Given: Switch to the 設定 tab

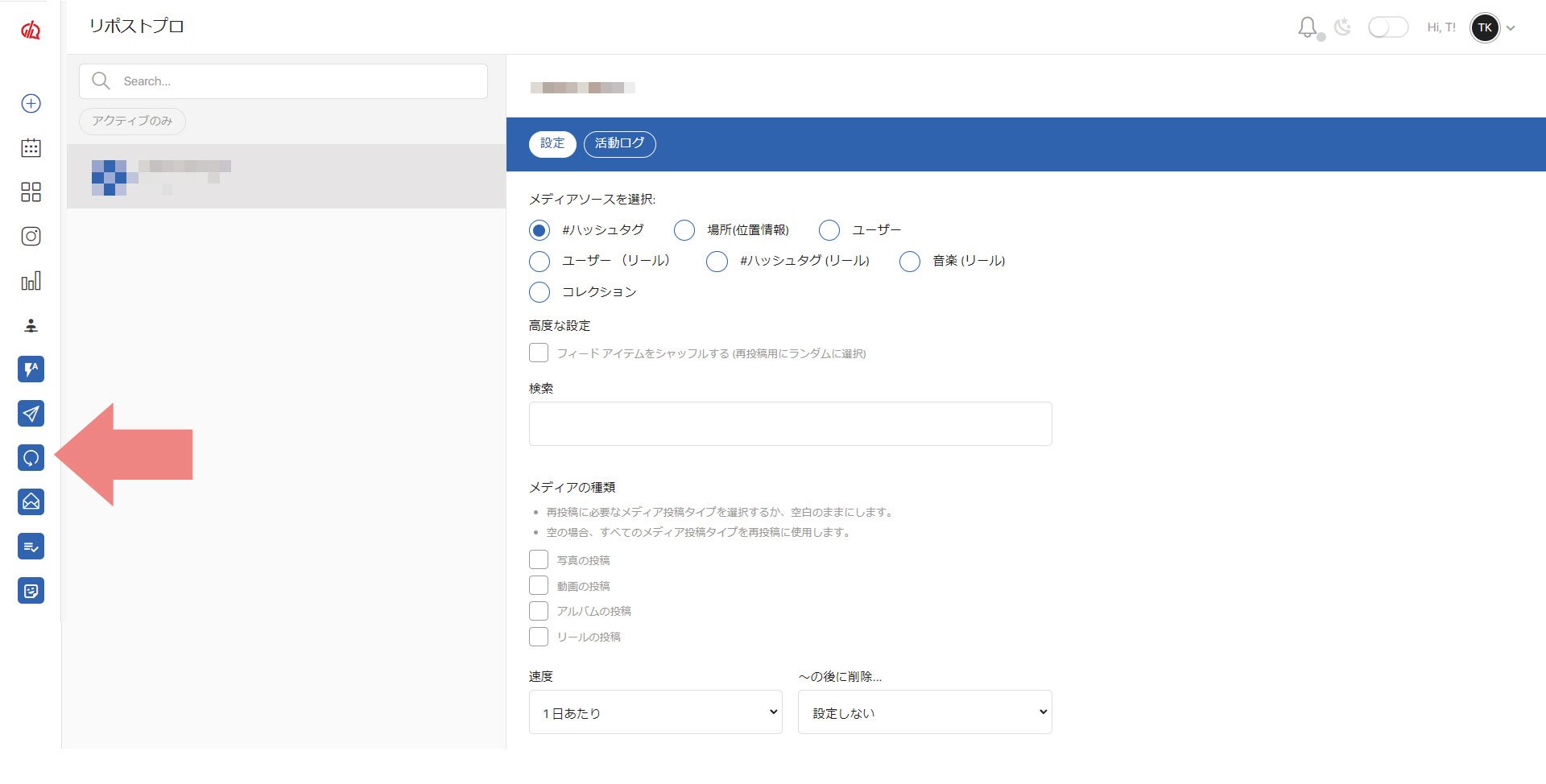Looking at the screenshot, I should coord(552,143).
